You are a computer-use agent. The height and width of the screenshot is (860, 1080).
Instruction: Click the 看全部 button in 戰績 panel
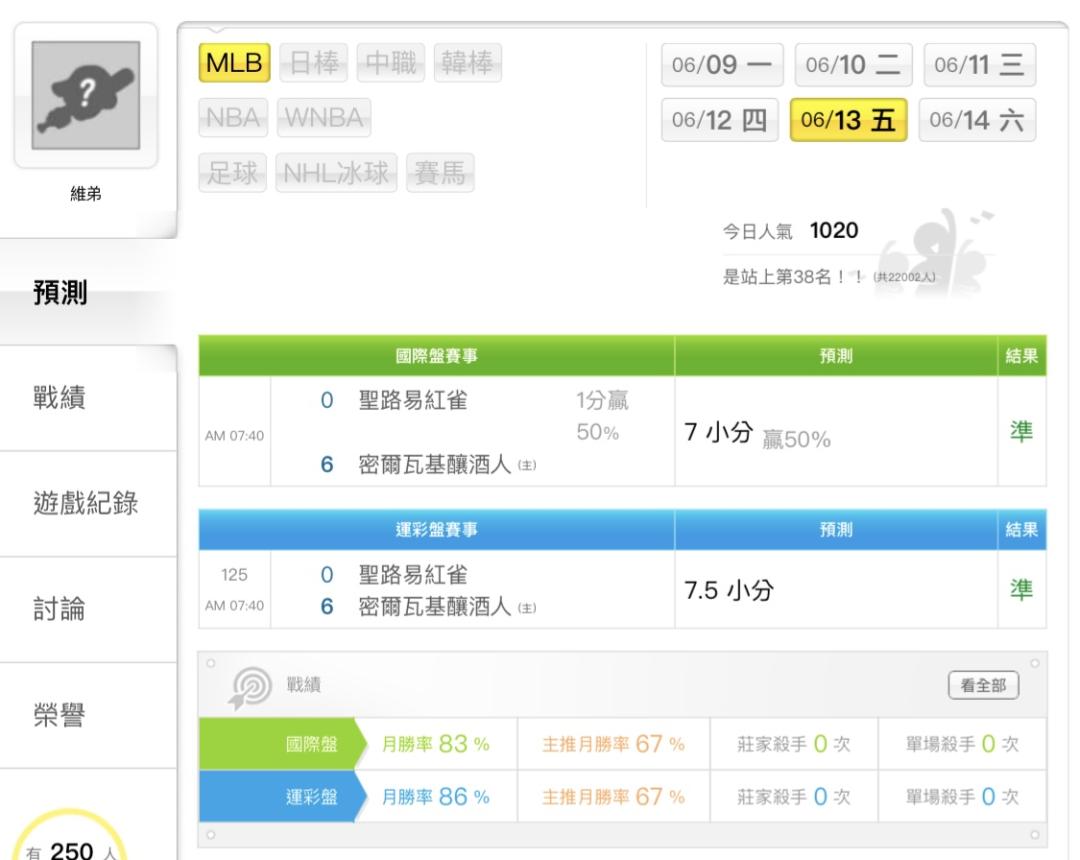(x=983, y=685)
